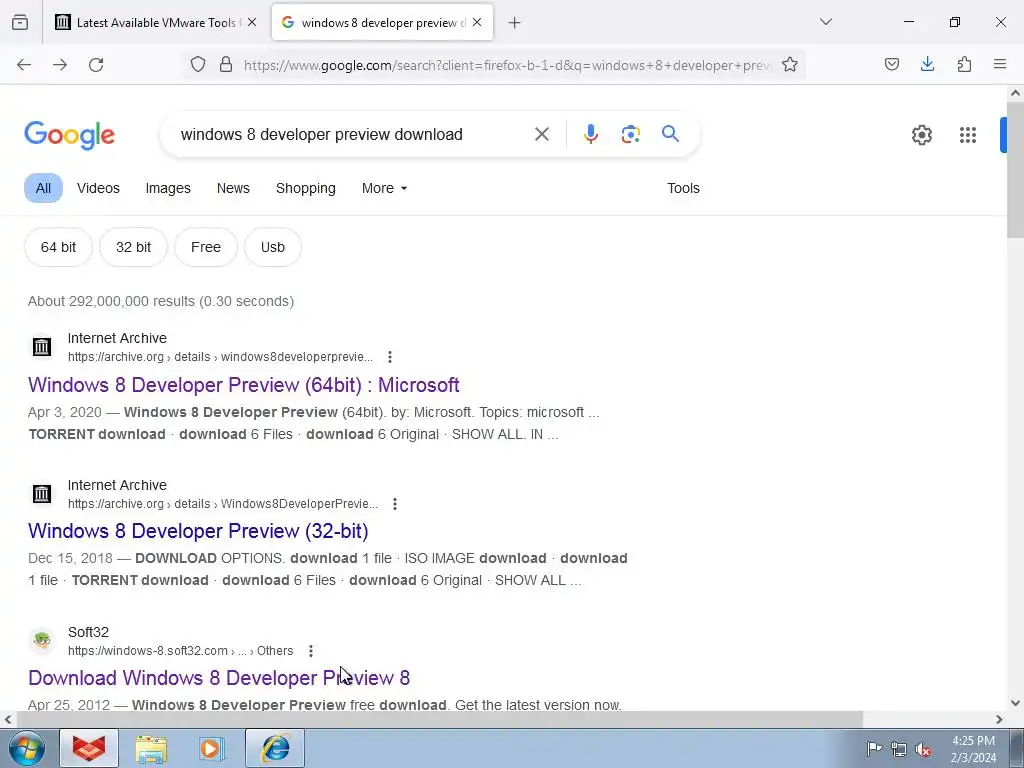Viewport: 1024px width, 768px height.
Task: Search by image with Google Lens
Action: [631, 135]
